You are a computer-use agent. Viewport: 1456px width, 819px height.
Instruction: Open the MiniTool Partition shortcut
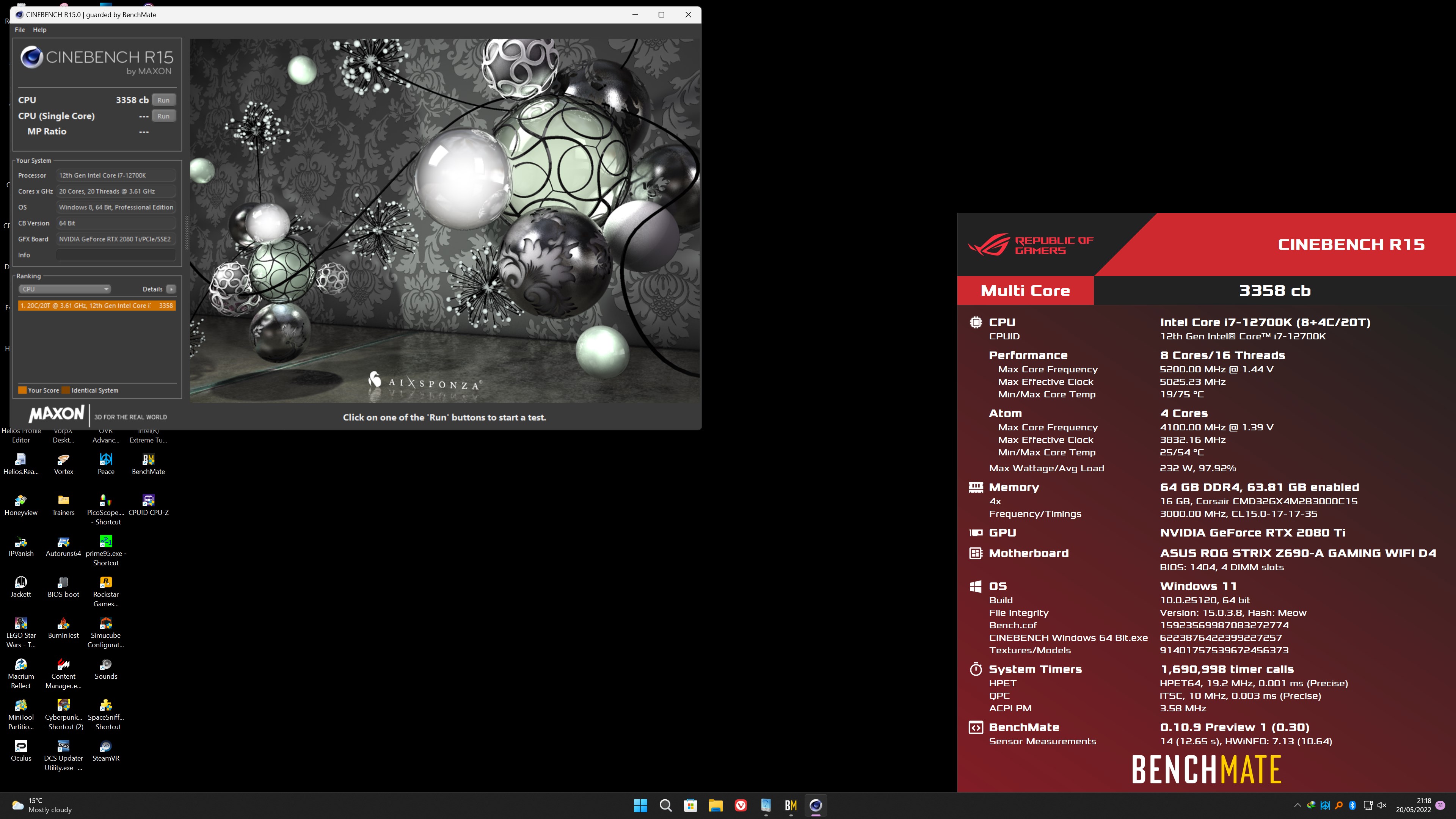click(21, 714)
